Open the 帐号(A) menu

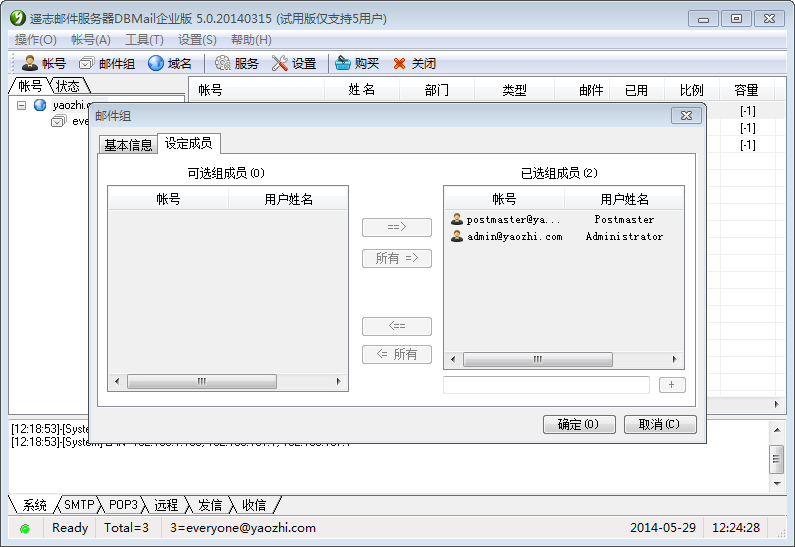(91, 40)
